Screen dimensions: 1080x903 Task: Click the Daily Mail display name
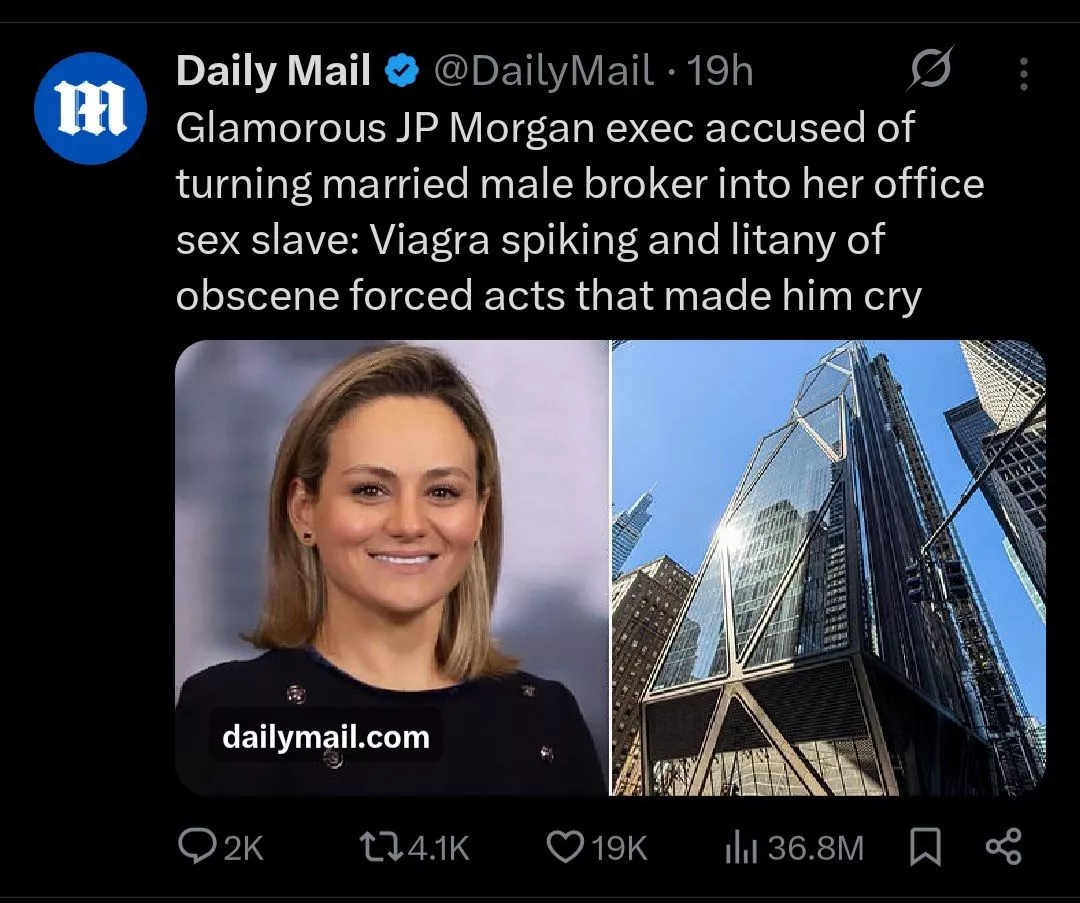point(274,72)
